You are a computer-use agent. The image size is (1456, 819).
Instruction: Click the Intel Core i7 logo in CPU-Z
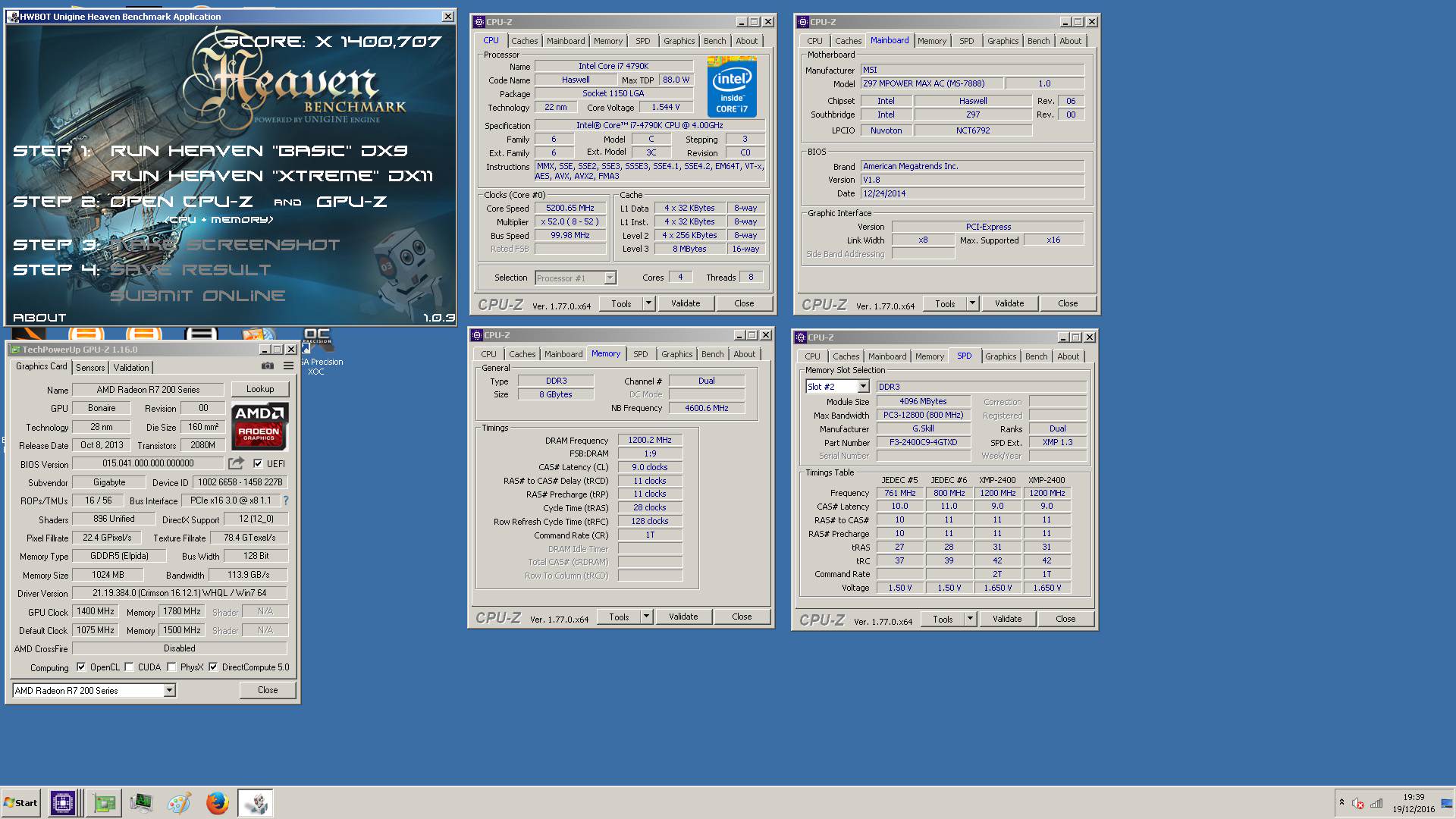point(732,86)
